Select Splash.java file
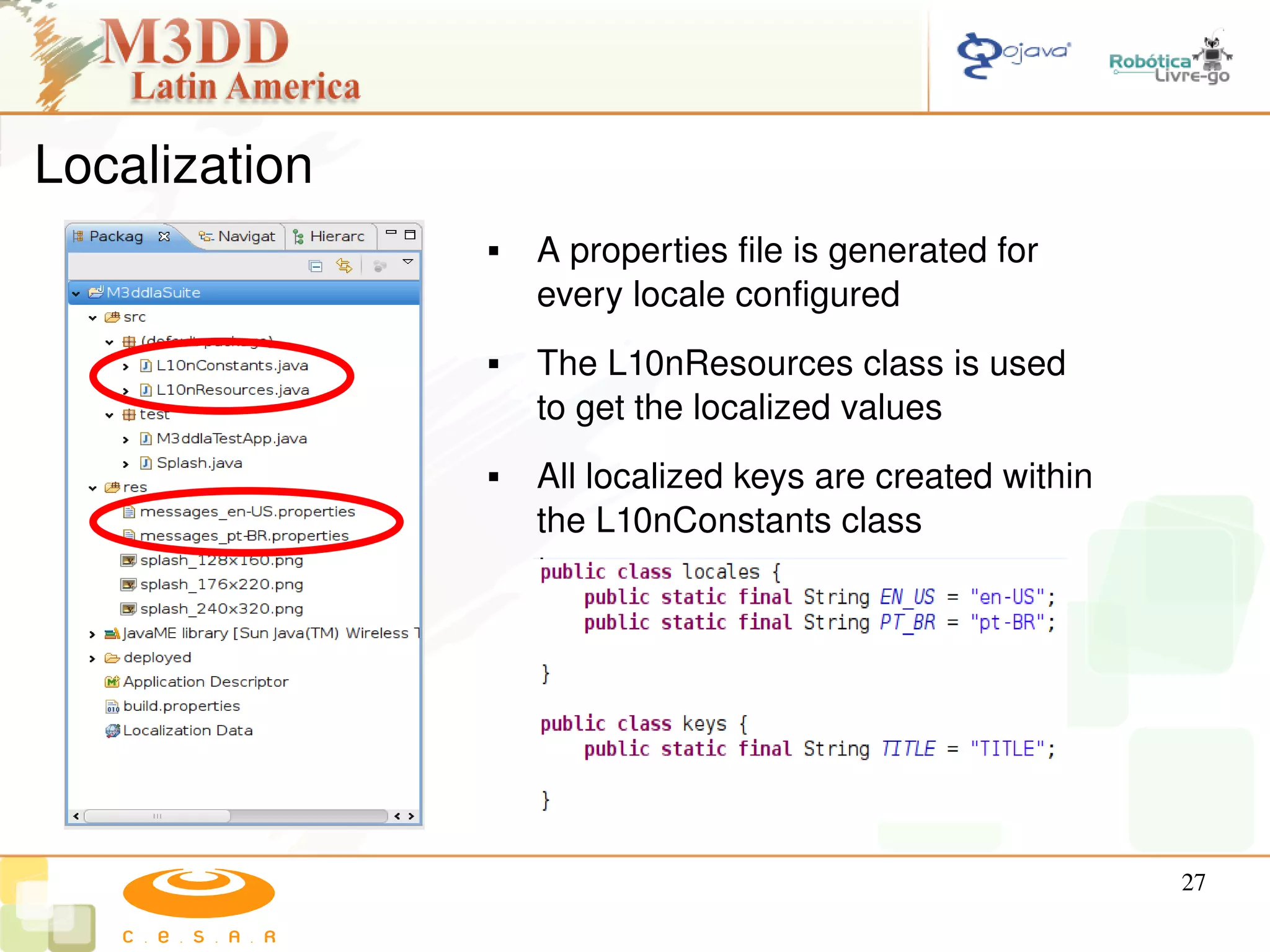This screenshot has width=1270, height=952. tap(200, 463)
